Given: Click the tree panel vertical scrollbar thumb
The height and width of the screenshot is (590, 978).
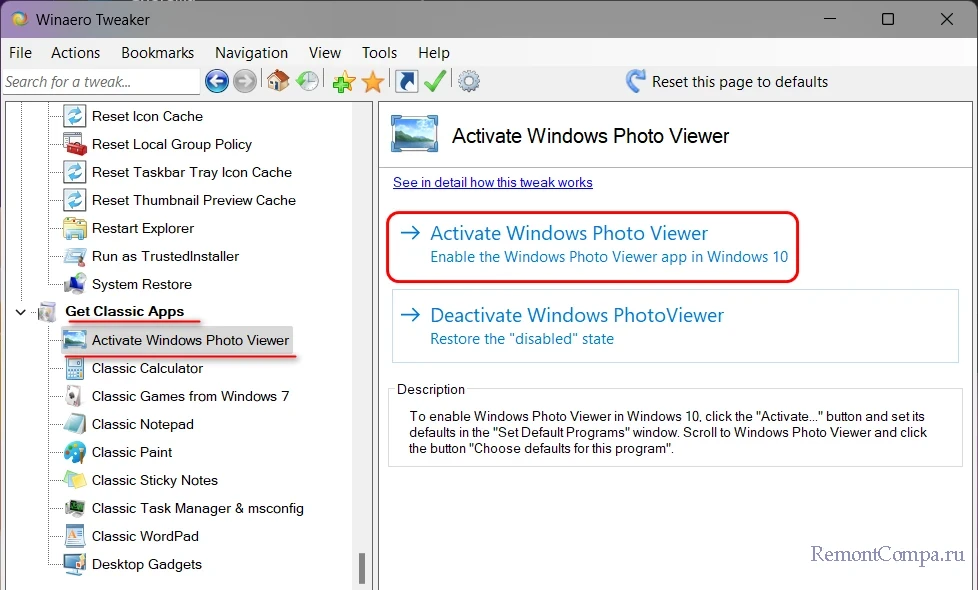Looking at the screenshot, I should tap(362, 568).
